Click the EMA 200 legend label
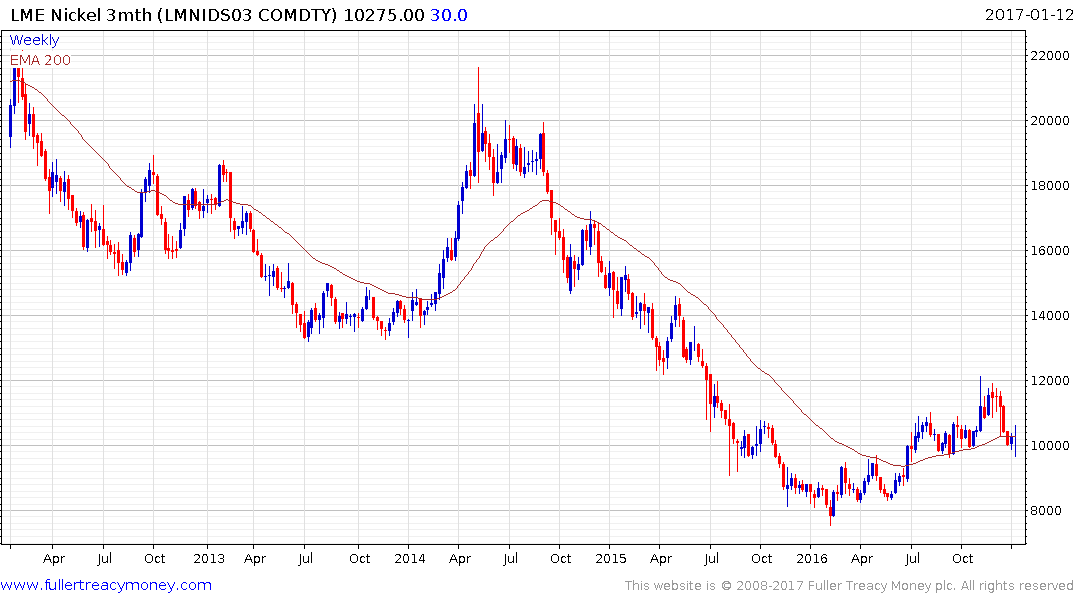1075x600 pixels. (x=40, y=60)
